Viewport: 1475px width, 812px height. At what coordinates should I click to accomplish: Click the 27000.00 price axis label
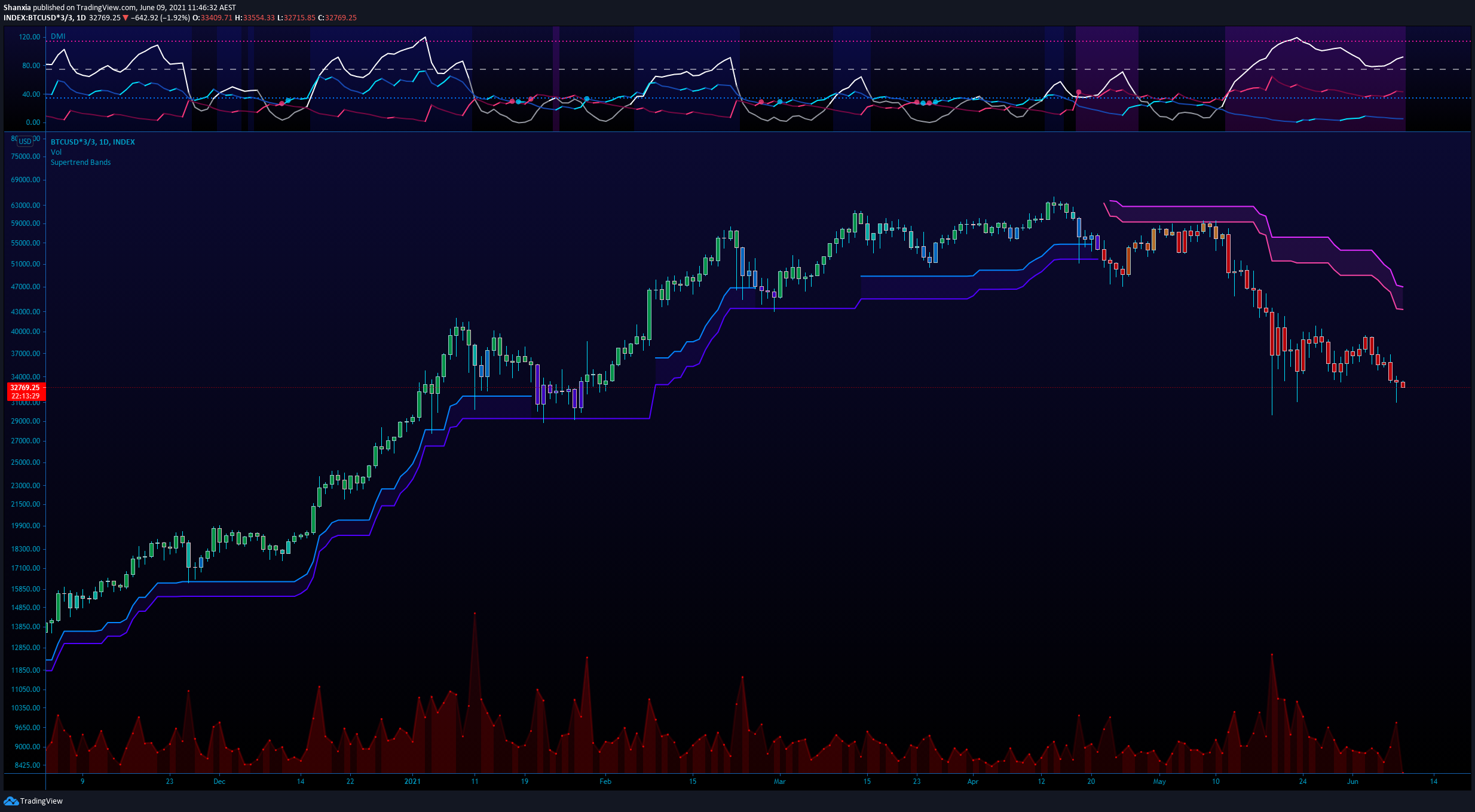click(26, 441)
